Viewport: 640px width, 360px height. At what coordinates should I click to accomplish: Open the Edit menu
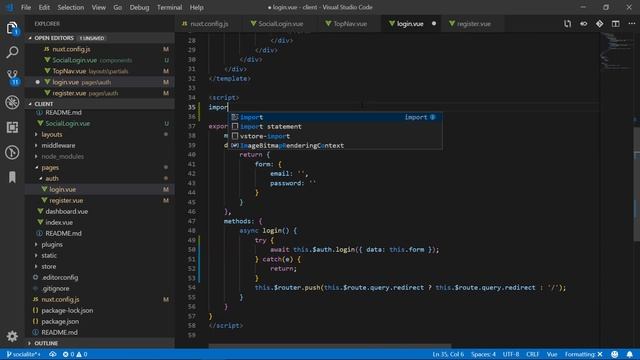[x=44, y=7]
